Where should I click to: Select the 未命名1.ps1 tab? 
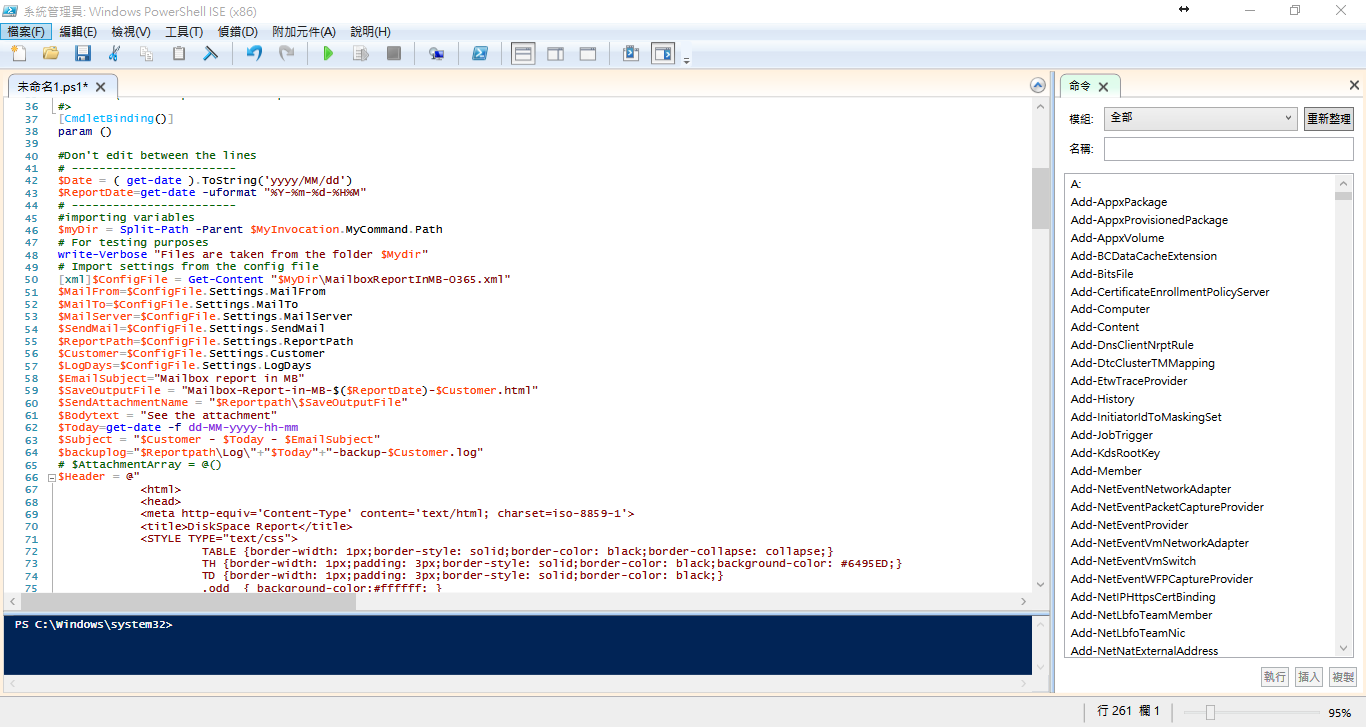tap(53, 87)
